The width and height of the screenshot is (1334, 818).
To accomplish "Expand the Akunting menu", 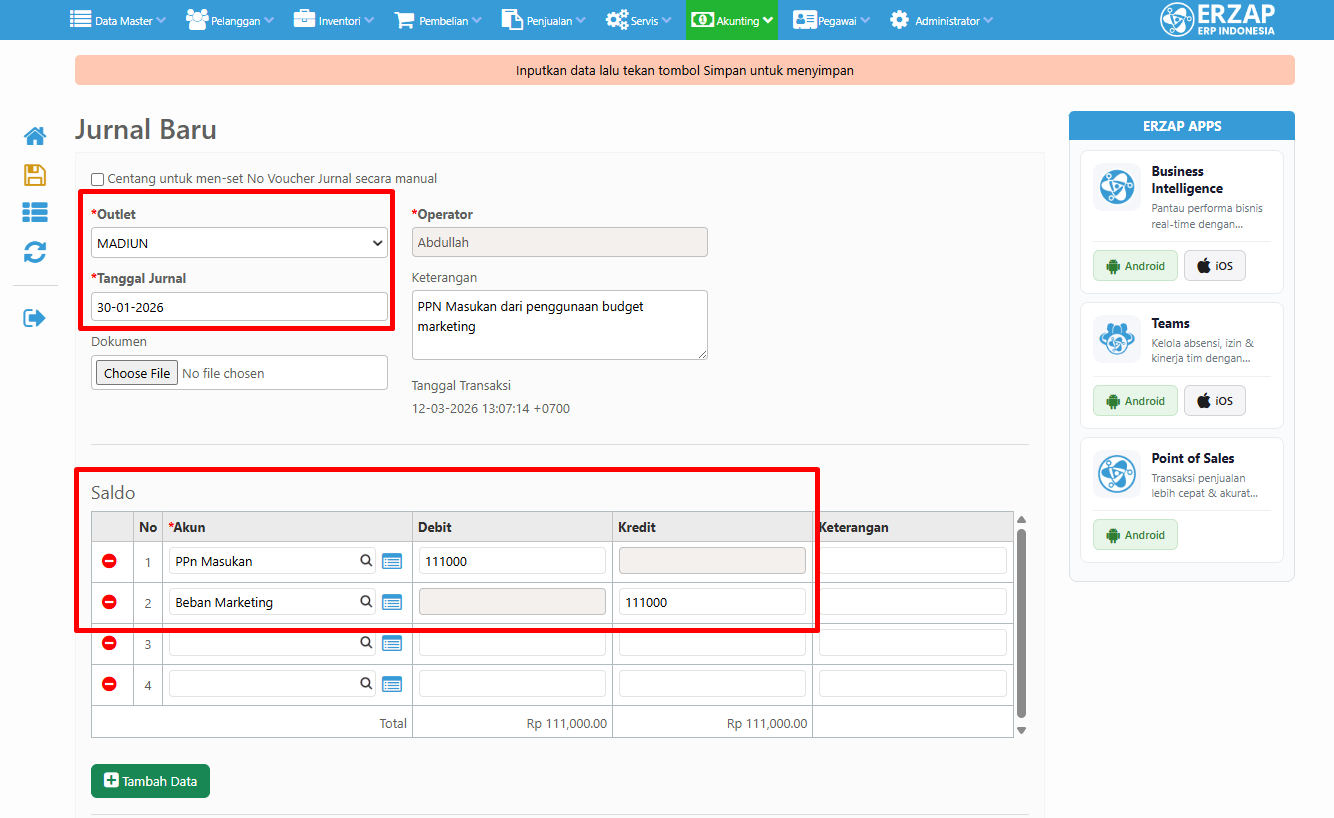I will (x=731, y=20).
